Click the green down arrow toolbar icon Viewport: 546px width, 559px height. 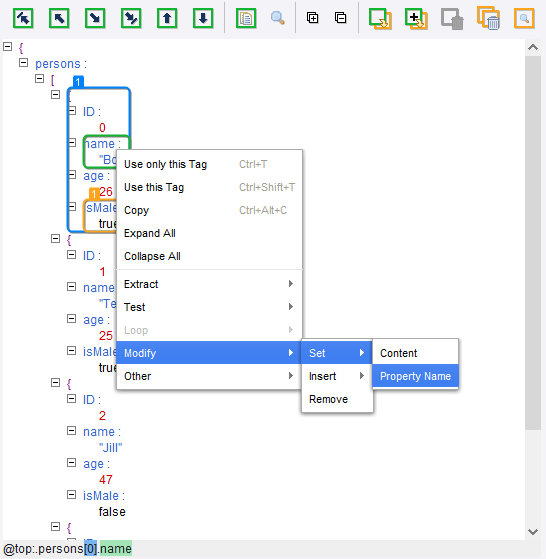click(x=203, y=18)
